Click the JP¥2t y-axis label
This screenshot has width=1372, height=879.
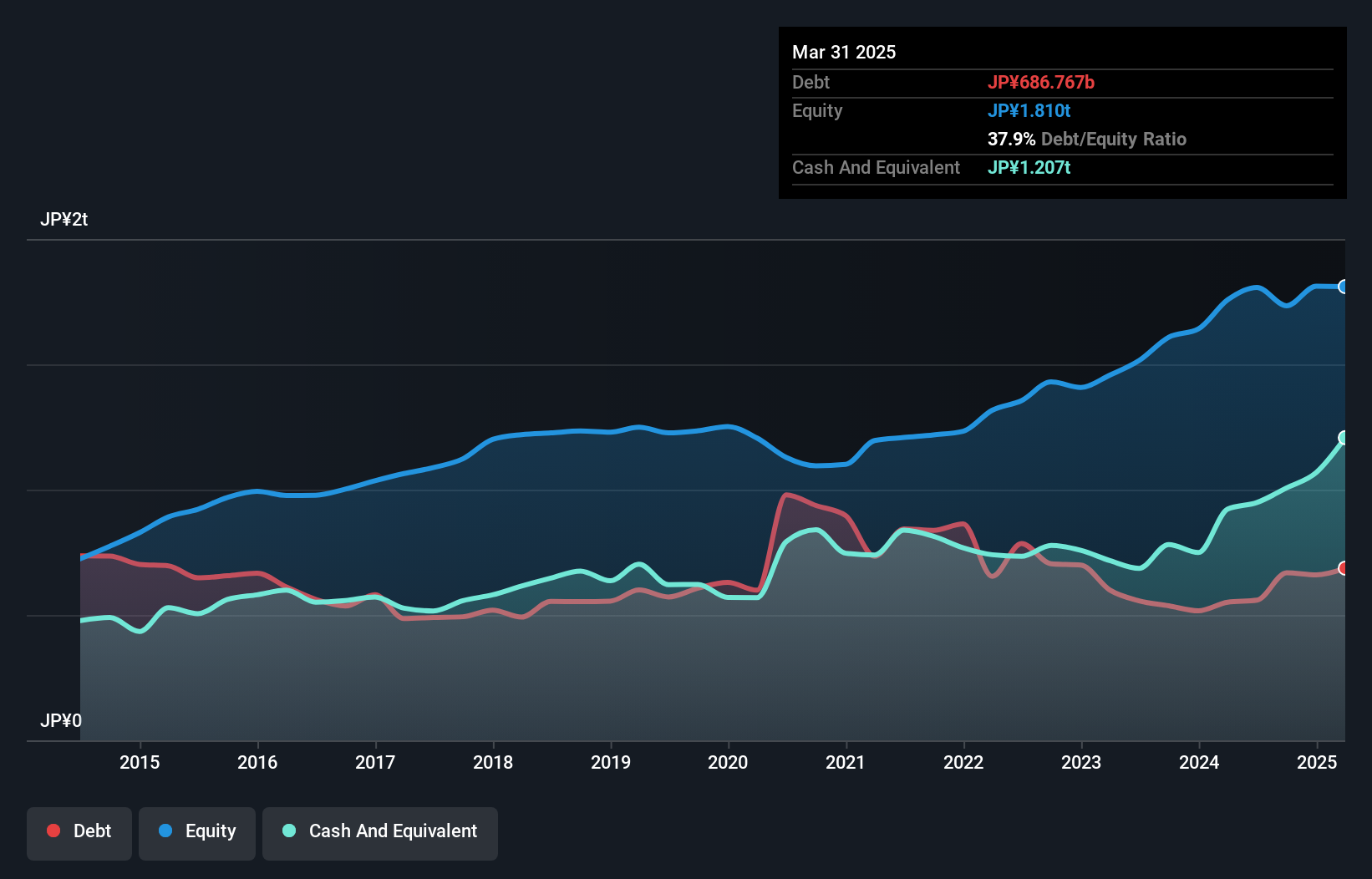(64, 220)
